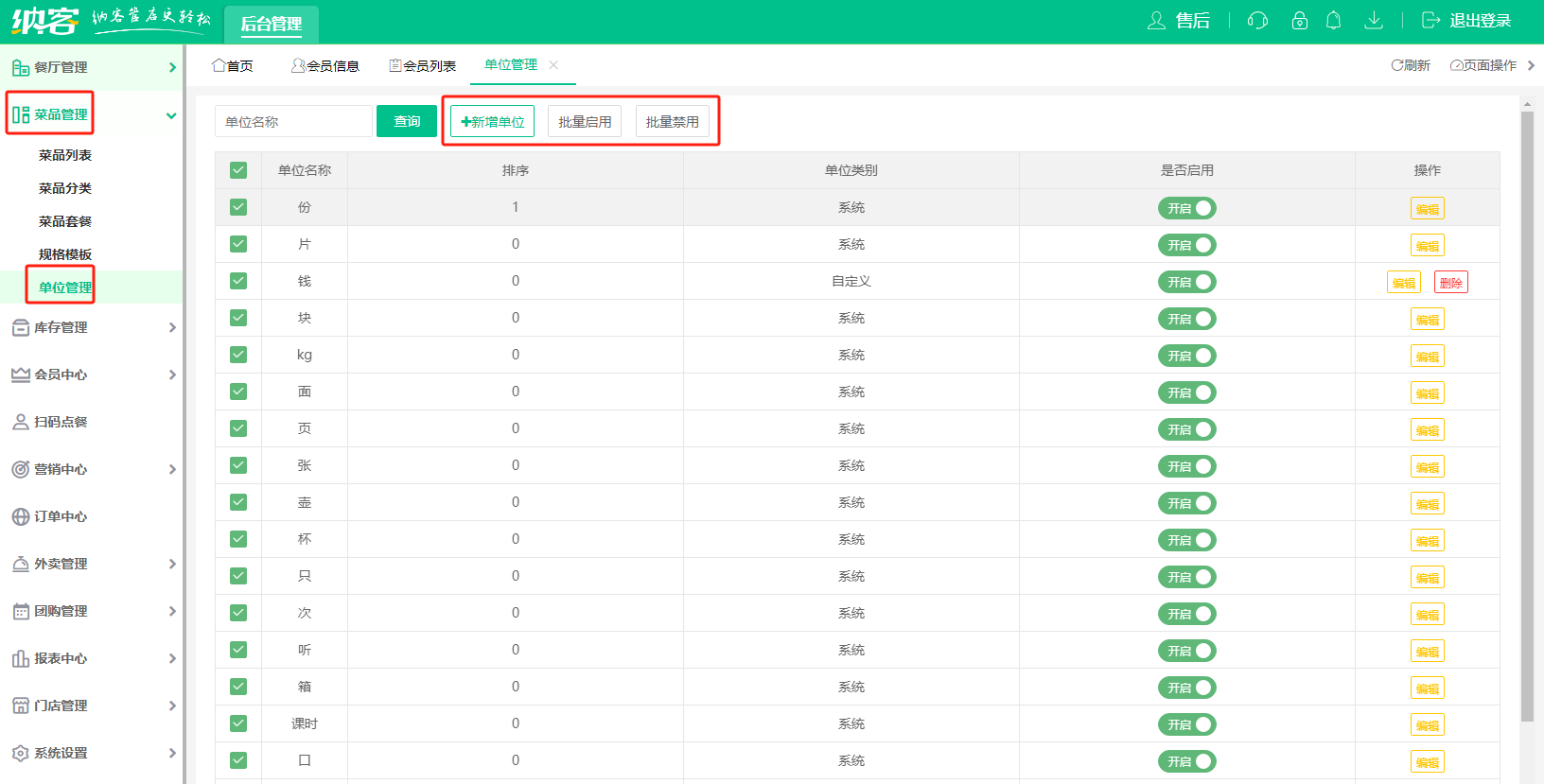The width and height of the screenshot is (1544, 784).
Task: Click the vertical scrollbar on the right
Action: click(x=1527, y=416)
